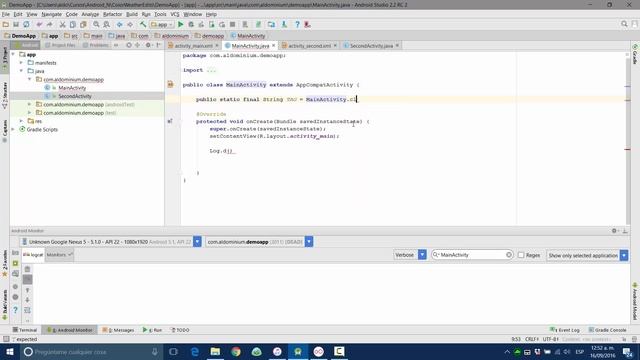Open the Event Log
Image resolution: width=640 pixels, height=360 pixels.
click(x=564, y=330)
